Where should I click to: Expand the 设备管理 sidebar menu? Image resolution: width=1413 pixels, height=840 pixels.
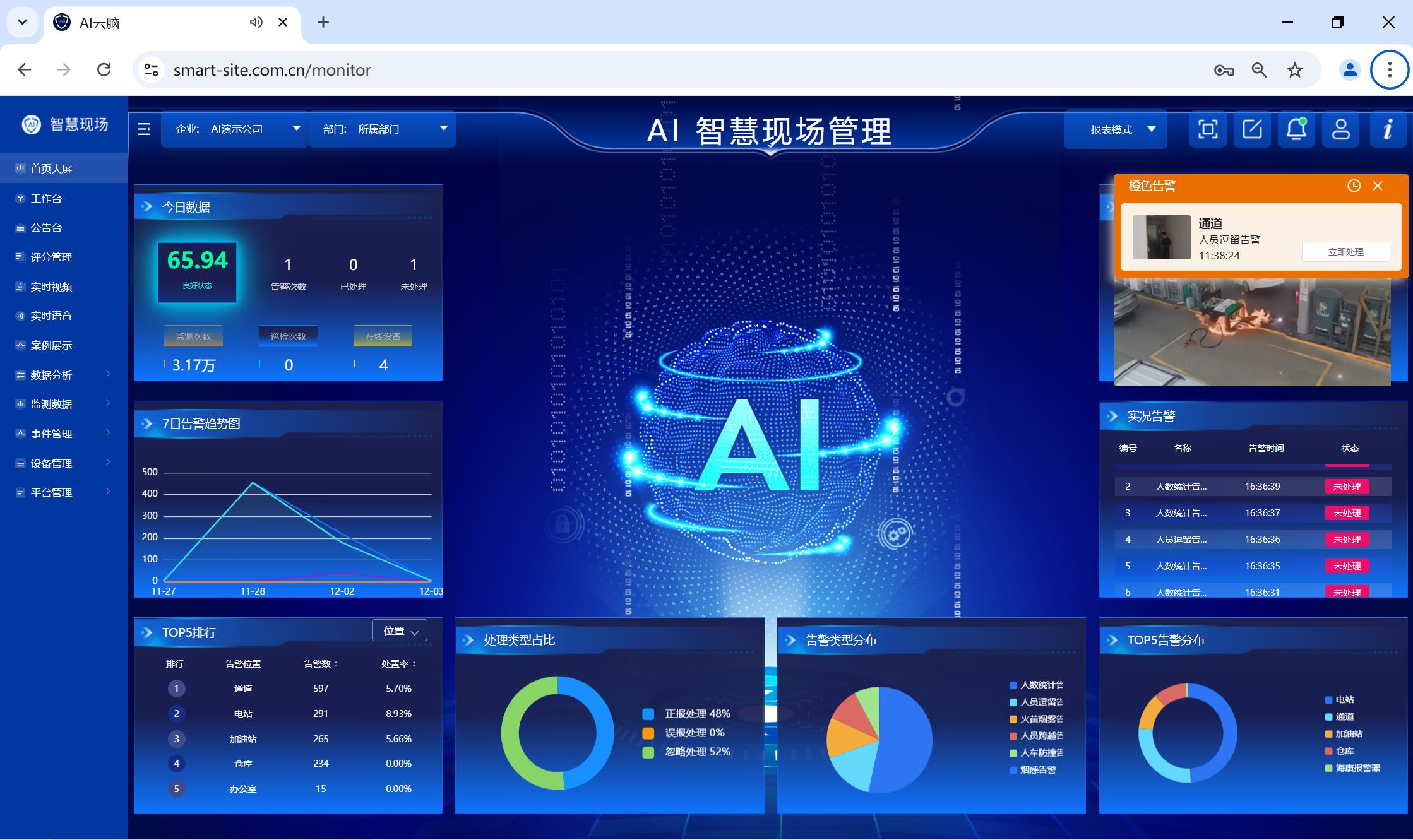(x=63, y=463)
